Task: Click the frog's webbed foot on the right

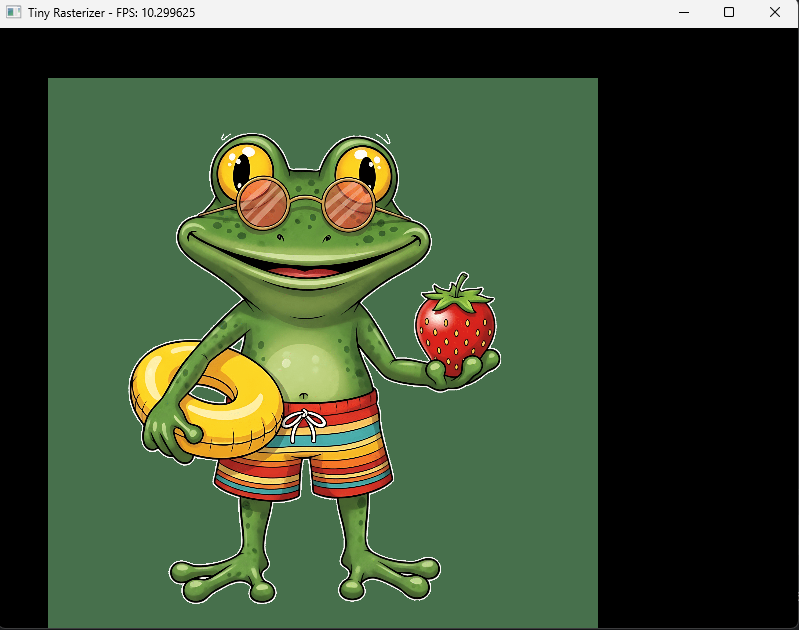Action: tap(390, 578)
